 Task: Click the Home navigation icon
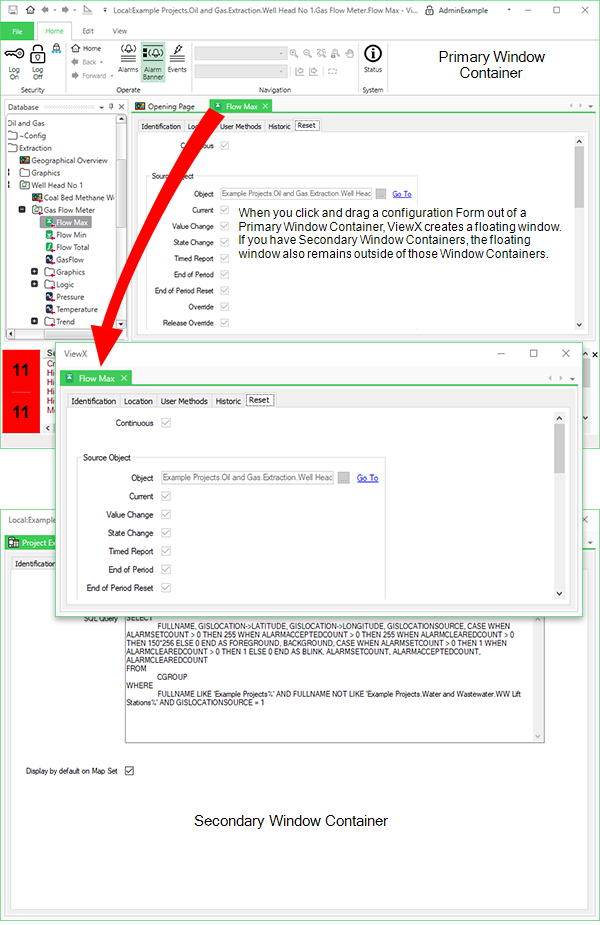[x=75, y=48]
